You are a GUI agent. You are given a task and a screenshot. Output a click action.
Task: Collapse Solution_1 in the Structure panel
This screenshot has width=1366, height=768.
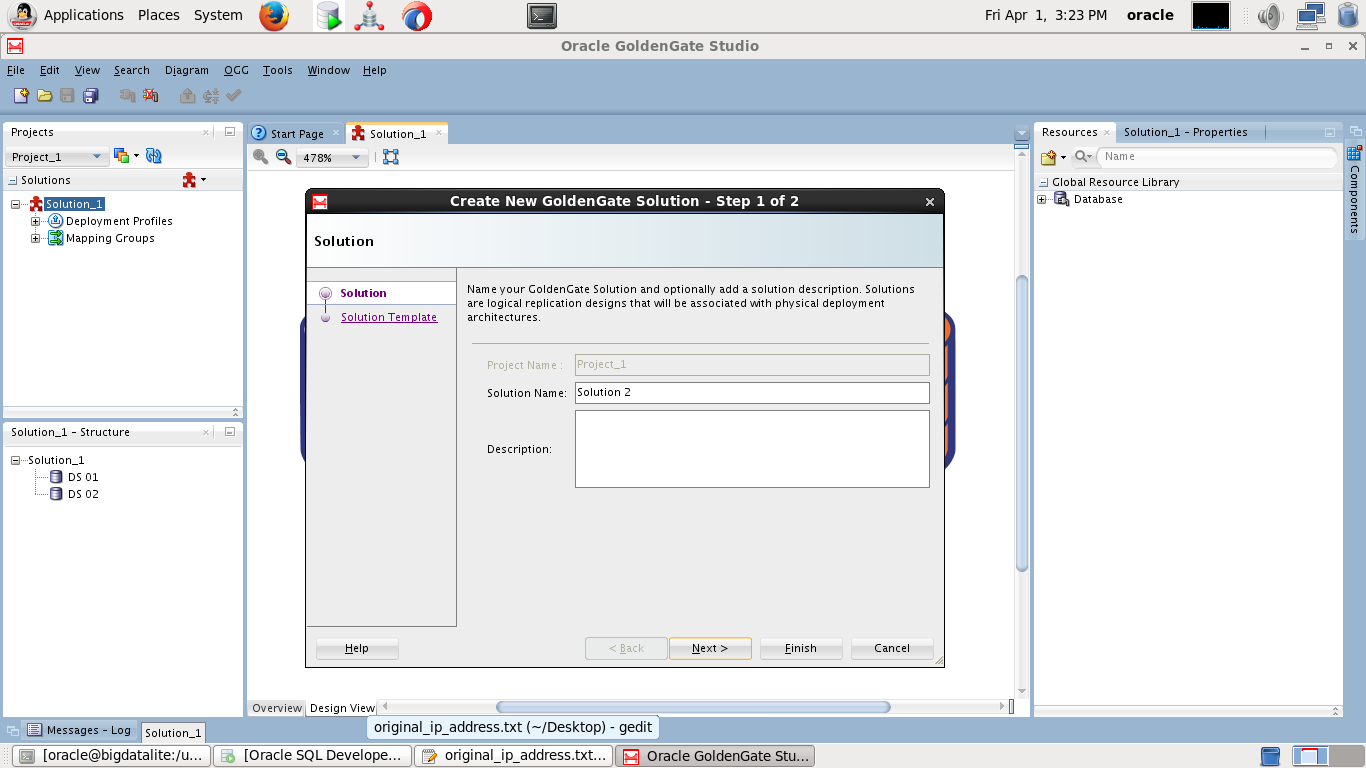point(17,460)
